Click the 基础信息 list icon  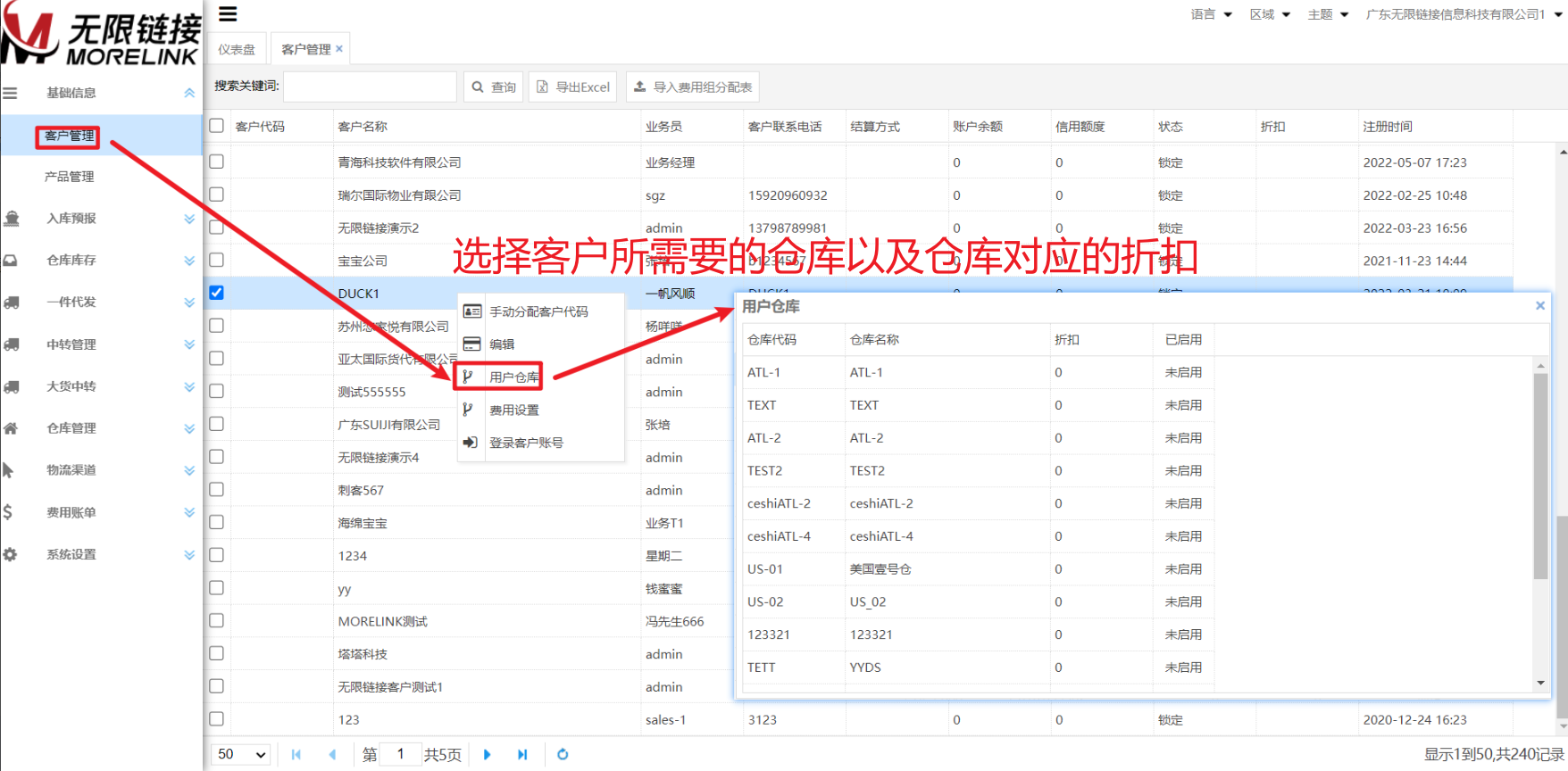tap(10, 93)
